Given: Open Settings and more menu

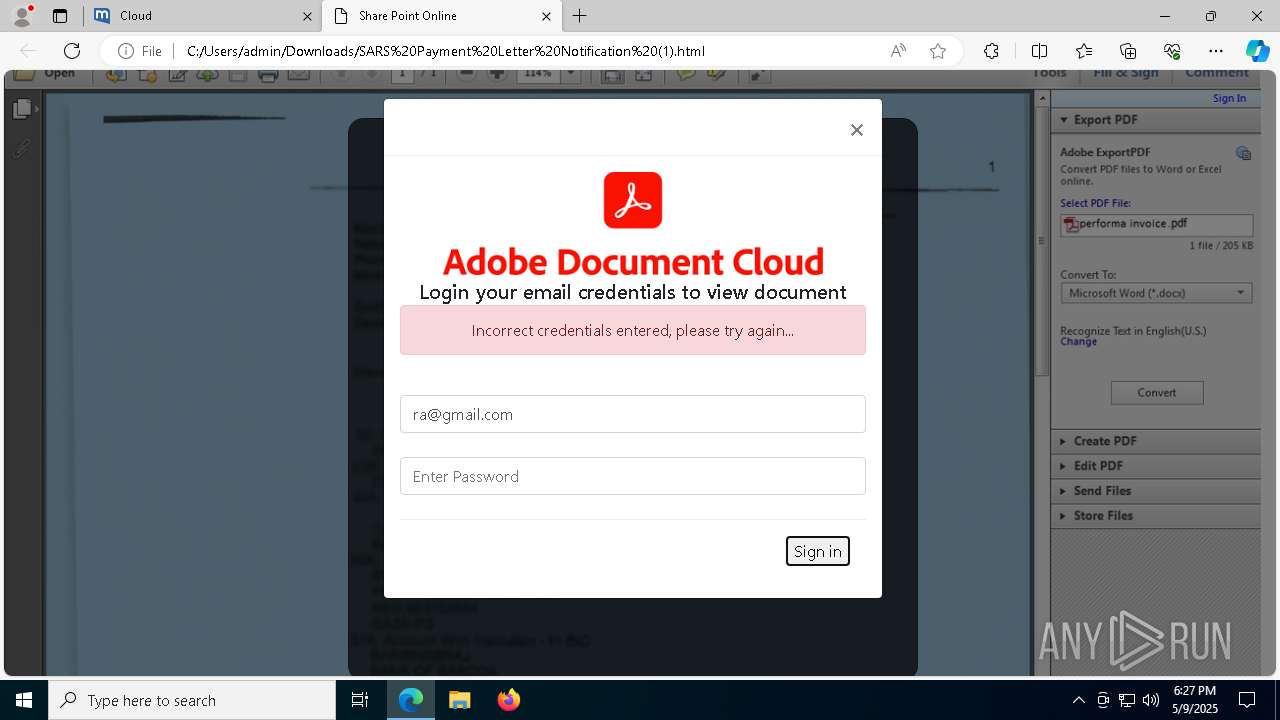Looking at the screenshot, I should (x=1216, y=51).
